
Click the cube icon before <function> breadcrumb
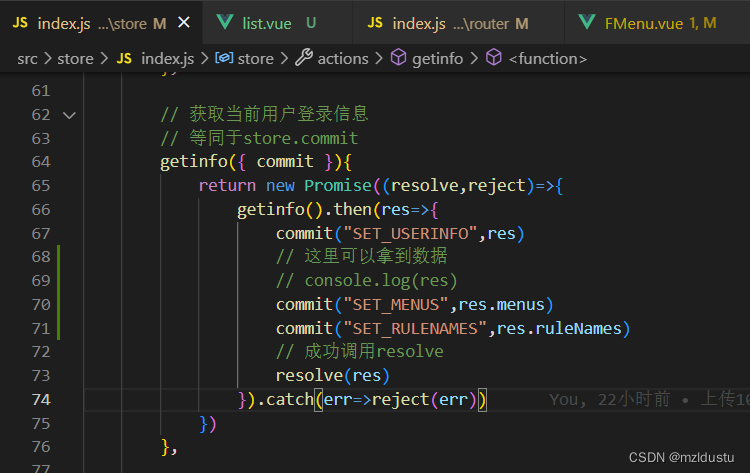pyautogui.click(x=494, y=58)
